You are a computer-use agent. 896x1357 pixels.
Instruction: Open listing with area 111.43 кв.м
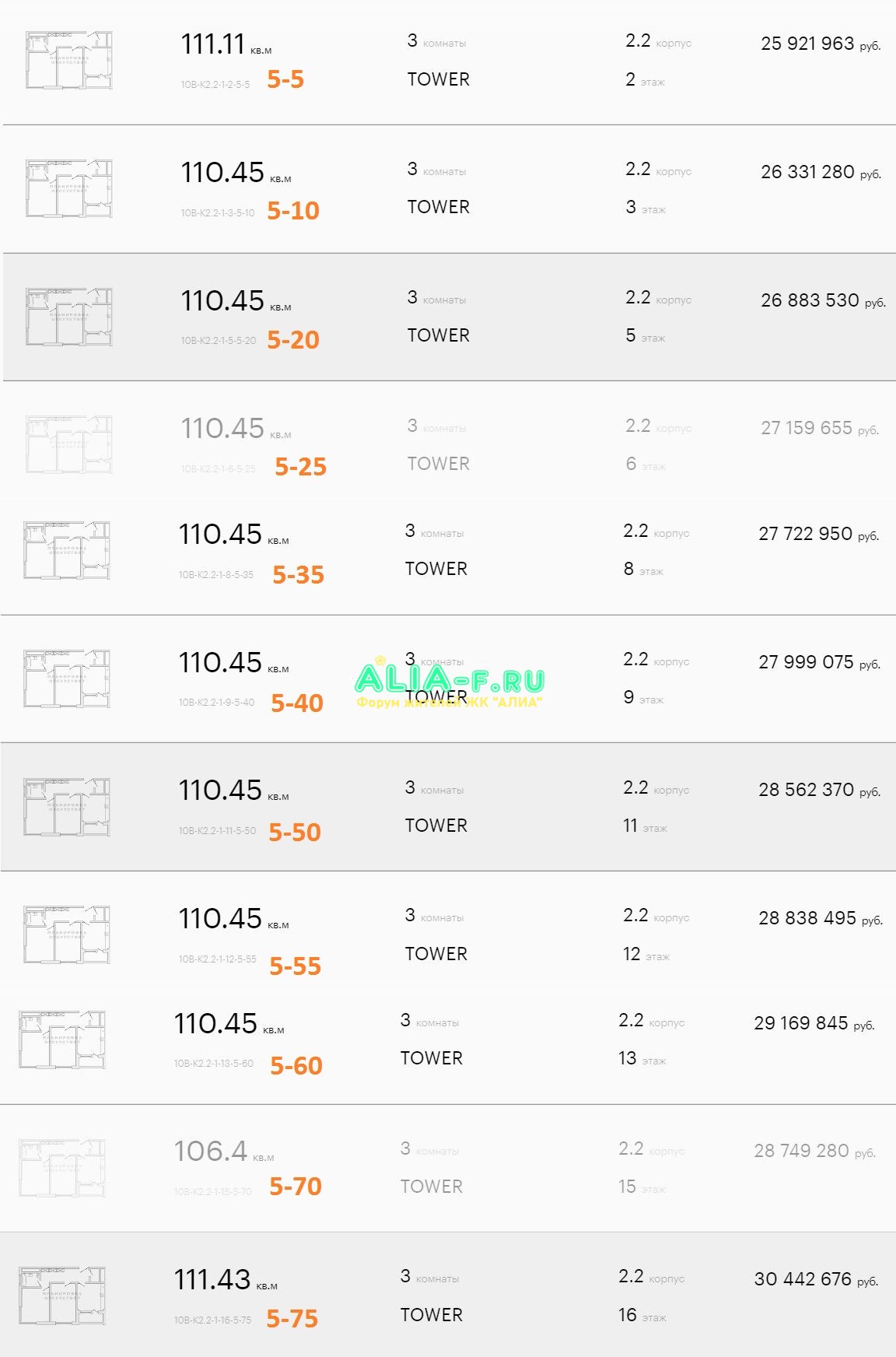226,1280
